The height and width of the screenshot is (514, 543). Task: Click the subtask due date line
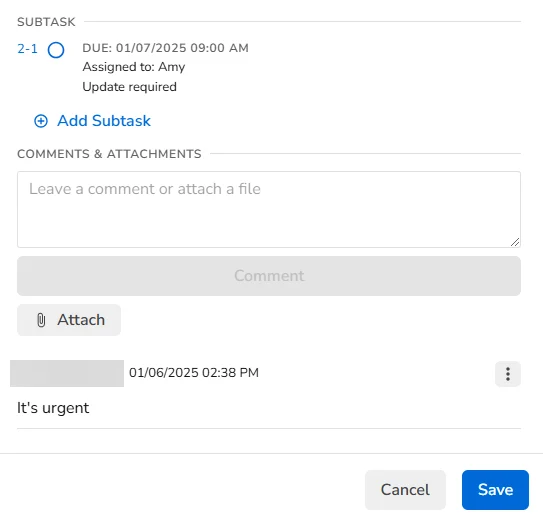pos(166,48)
